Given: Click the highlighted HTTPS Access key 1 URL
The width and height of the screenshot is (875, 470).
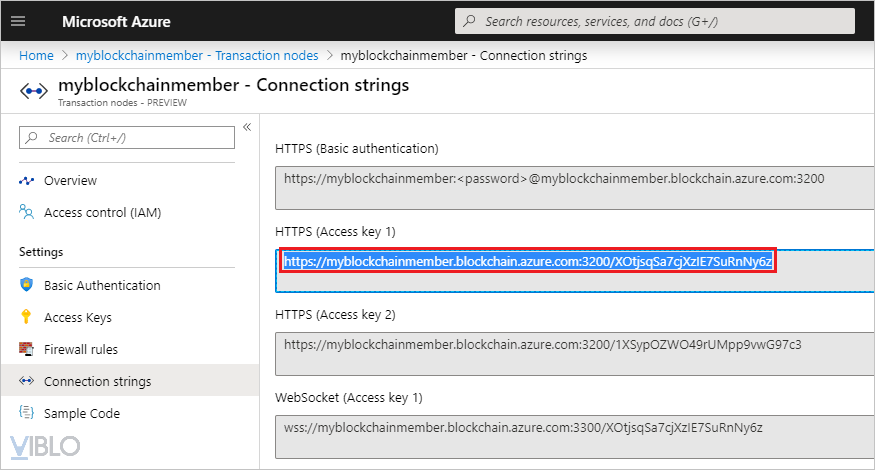Looking at the screenshot, I should (x=528, y=262).
